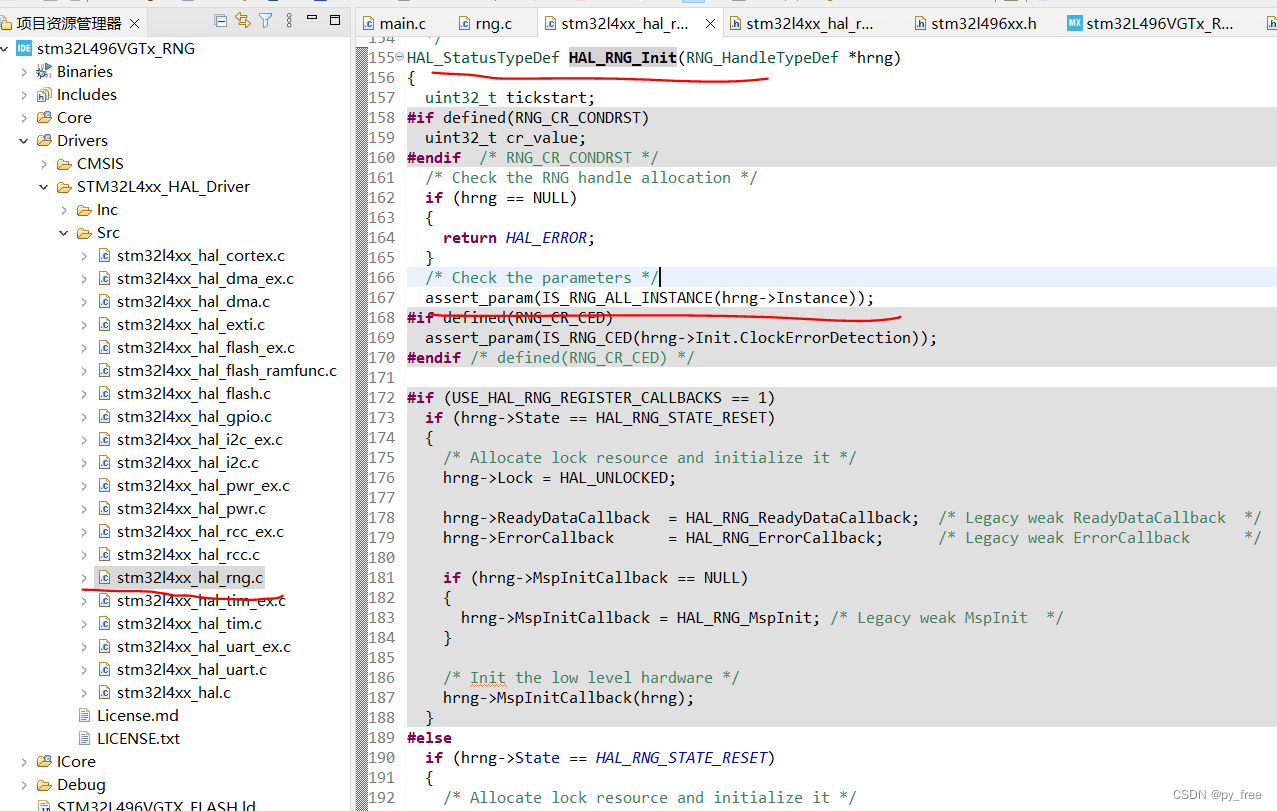Expand the Inc folder
The width and height of the screenshot is (1277, 811).
[x=64, y=209]
